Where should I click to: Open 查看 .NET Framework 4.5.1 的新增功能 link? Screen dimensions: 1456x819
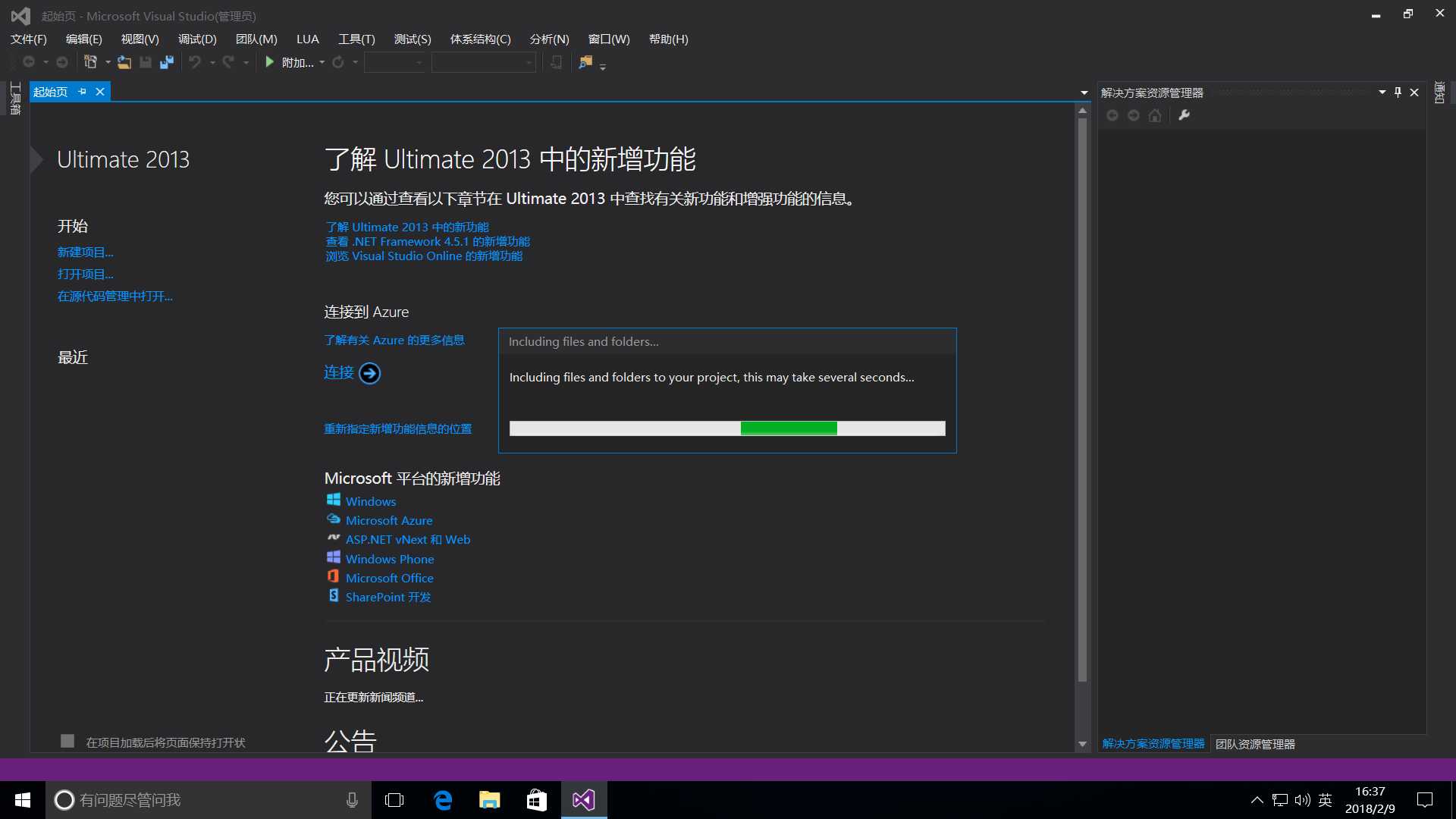click(x=428, y=241)
